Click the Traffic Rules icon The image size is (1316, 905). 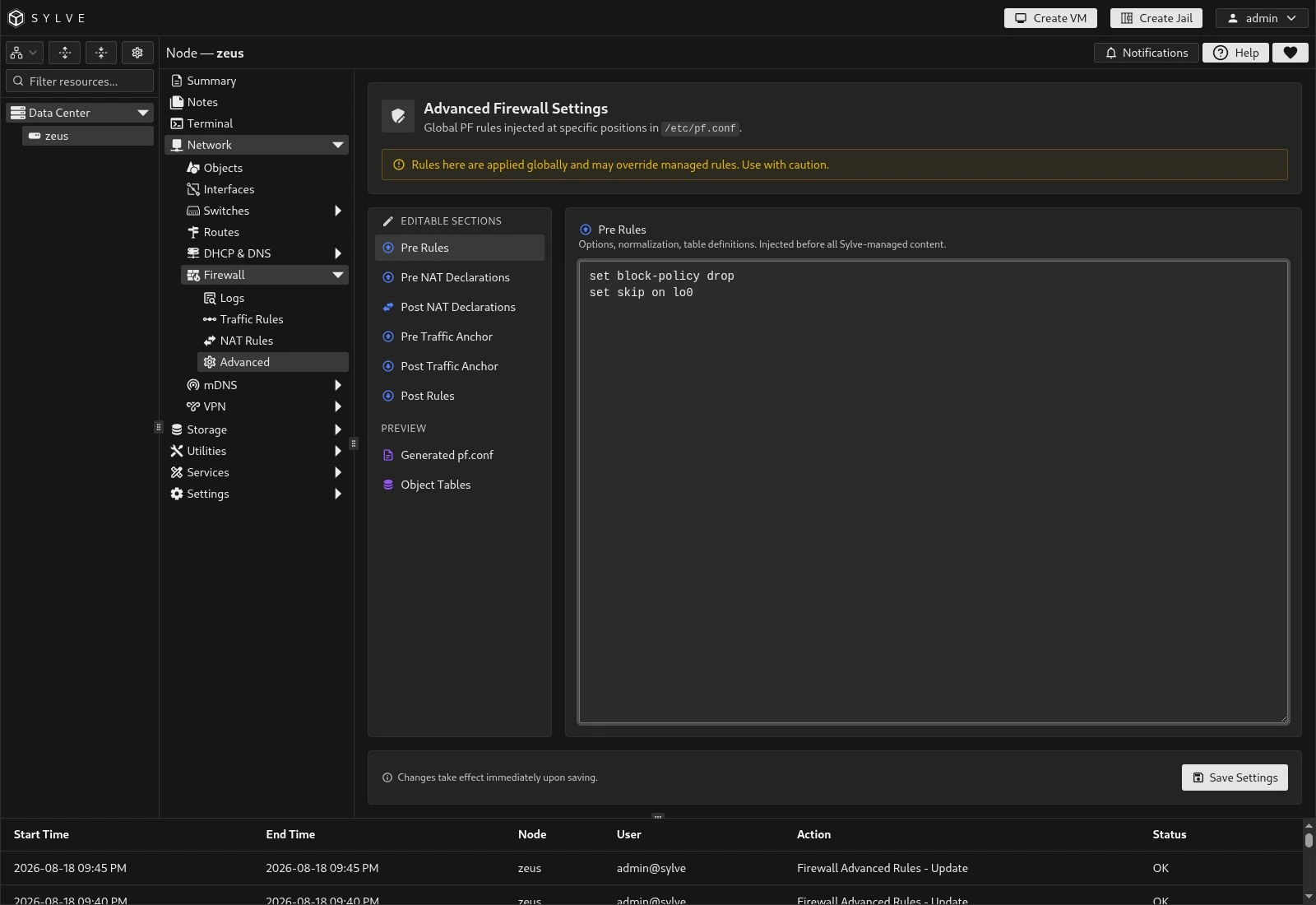(210, 319)
